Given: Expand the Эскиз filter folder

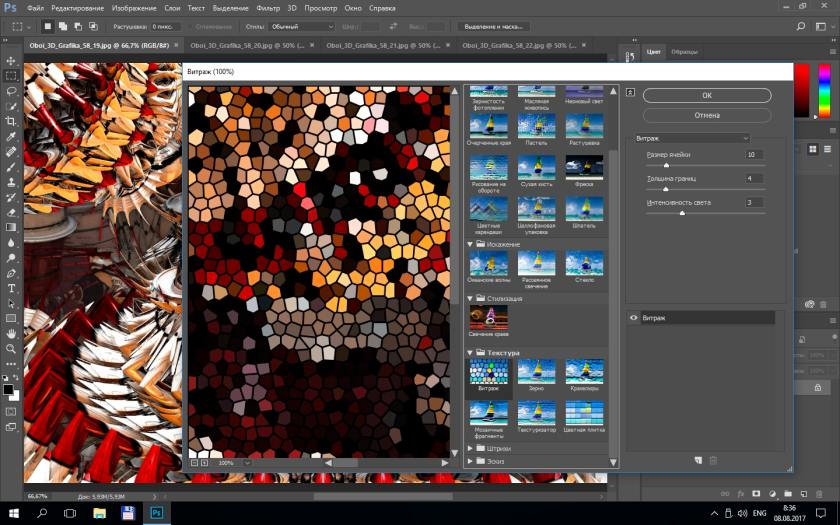Looking at the screenshot, I should coord(470,461).
